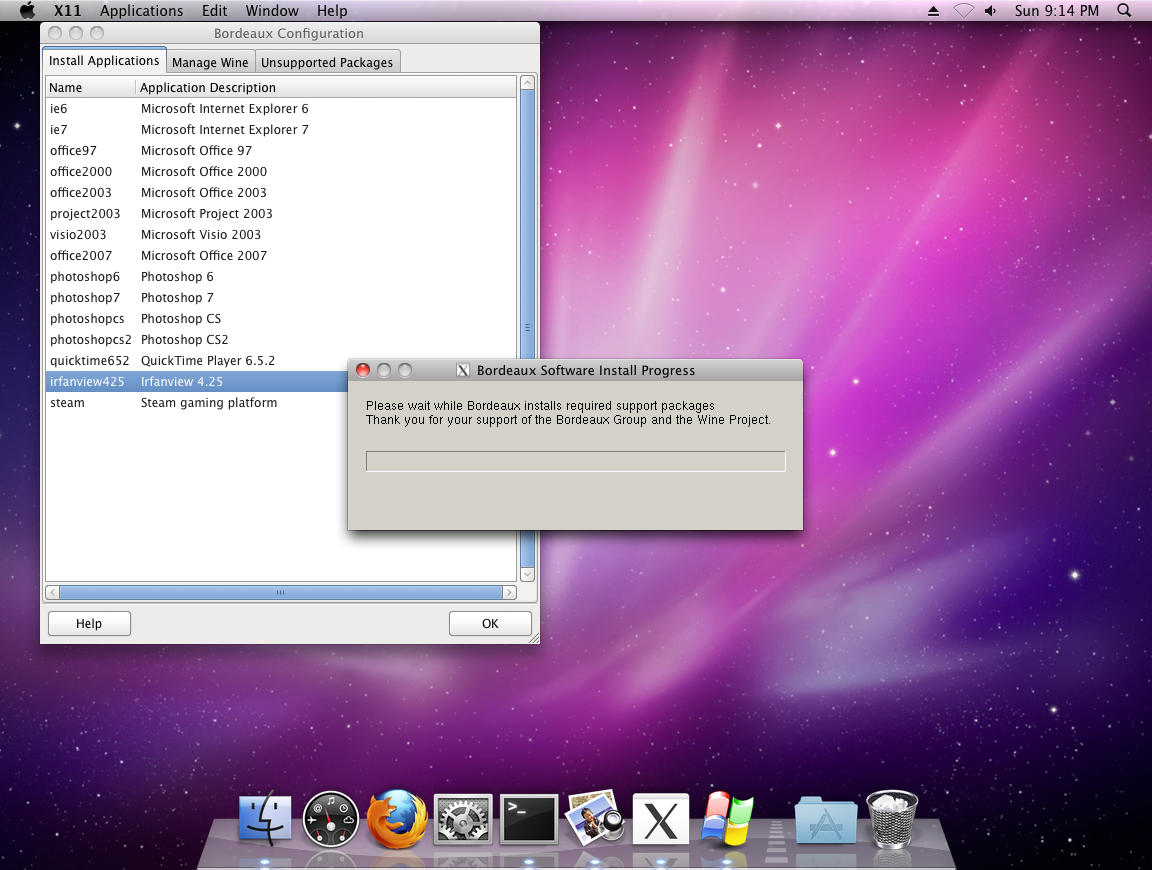
Task: Click the eject icon in menu bar
Action: coord(933,10)
